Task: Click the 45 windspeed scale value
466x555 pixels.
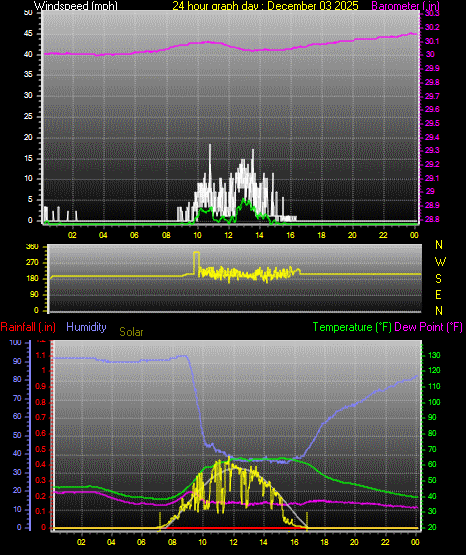Action: click(28, 34)
